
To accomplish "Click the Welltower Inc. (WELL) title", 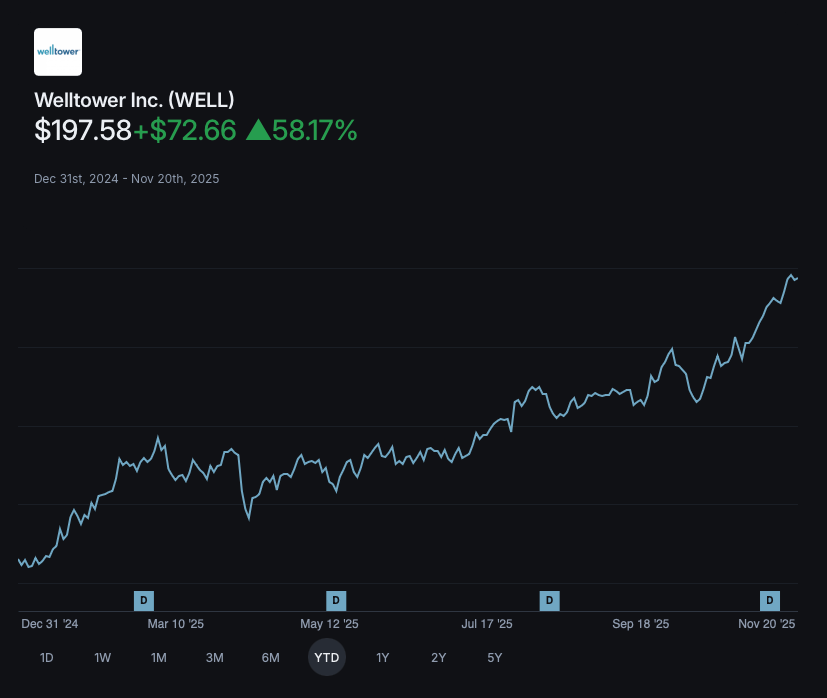I will pos(134,100).
